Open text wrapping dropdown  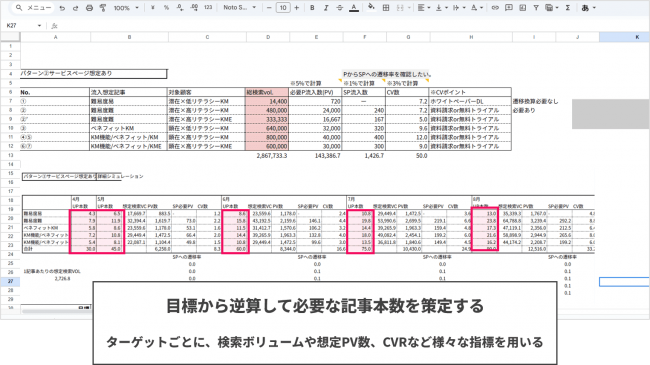458,8
